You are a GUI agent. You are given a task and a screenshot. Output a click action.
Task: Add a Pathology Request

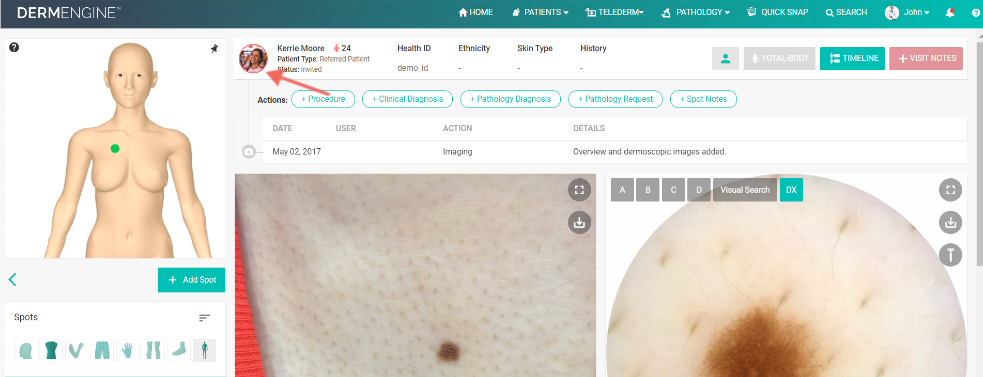click(x=615, y=99)
